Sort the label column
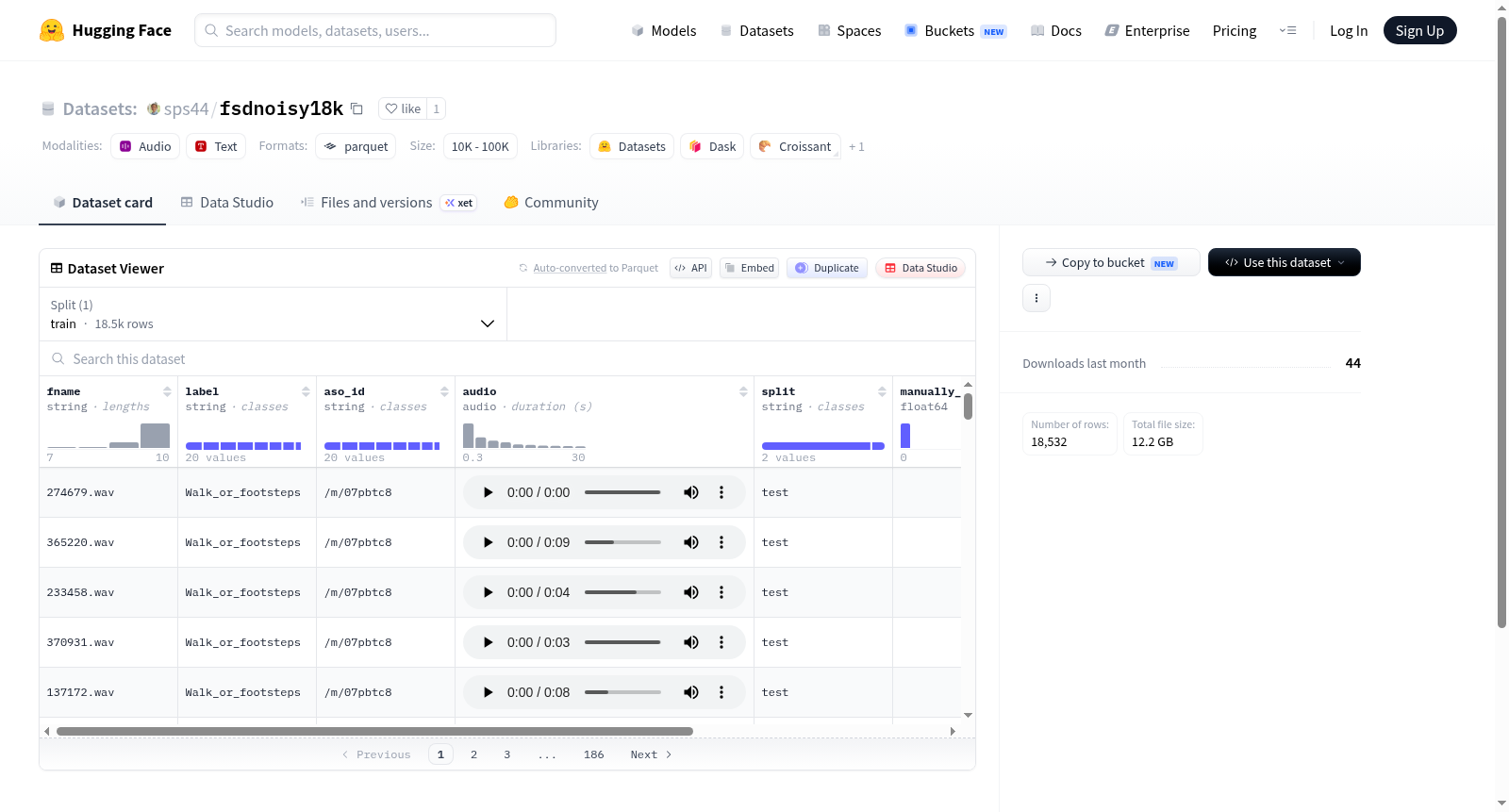Viewport: 1509px width, 812px height. (x=306, y=391)
